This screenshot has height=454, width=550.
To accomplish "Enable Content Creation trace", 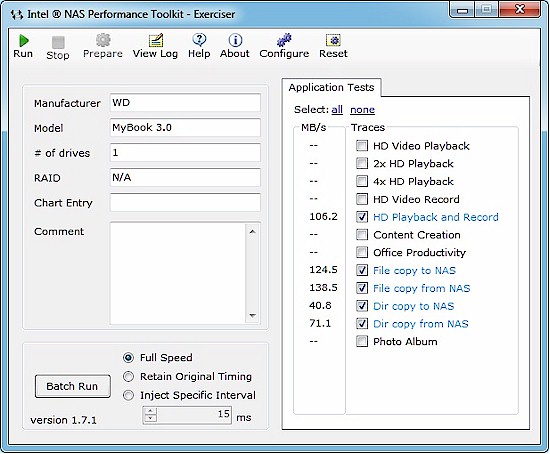I will click(x=362, y=234).
